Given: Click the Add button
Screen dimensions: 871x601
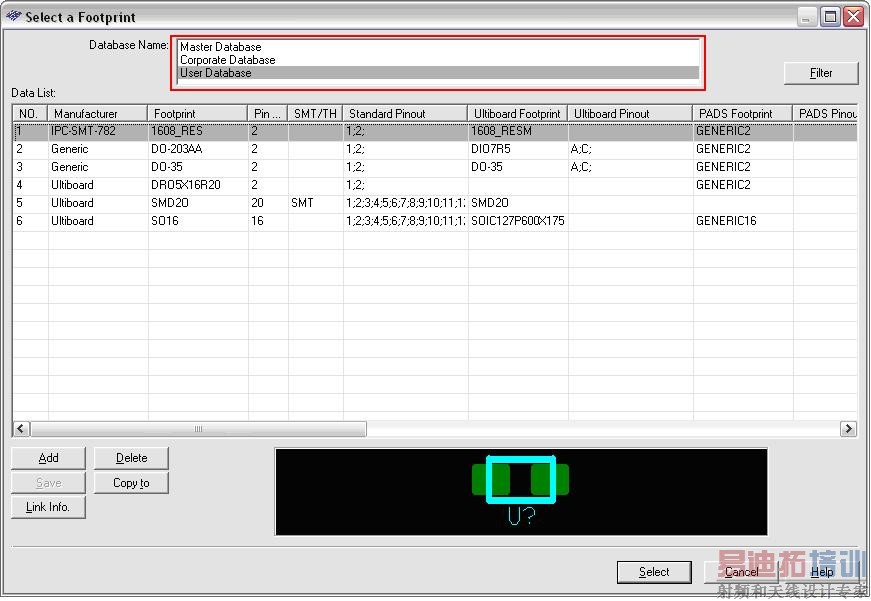Looking at the screenshot, I should coord(48,458).
